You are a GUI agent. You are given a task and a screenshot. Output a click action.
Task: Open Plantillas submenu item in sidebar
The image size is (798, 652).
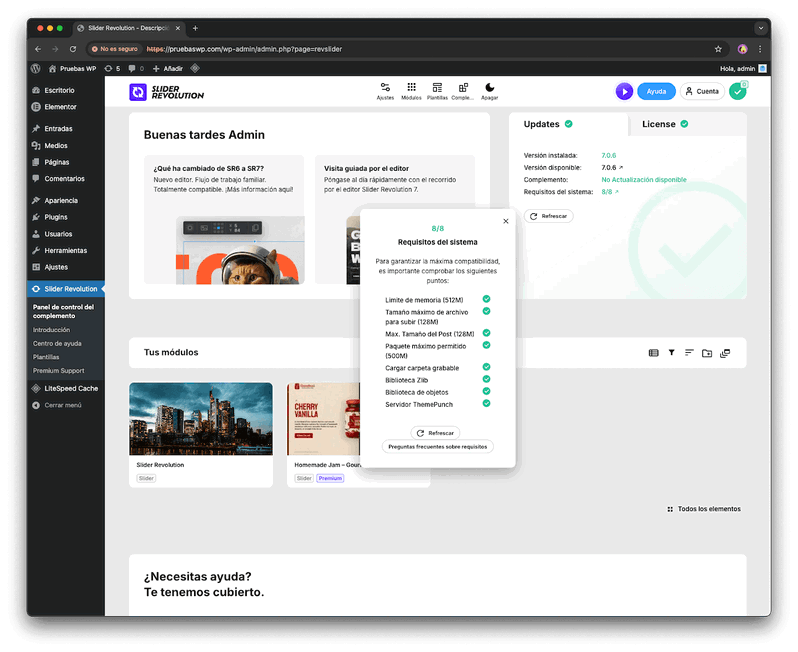point(46,357)
